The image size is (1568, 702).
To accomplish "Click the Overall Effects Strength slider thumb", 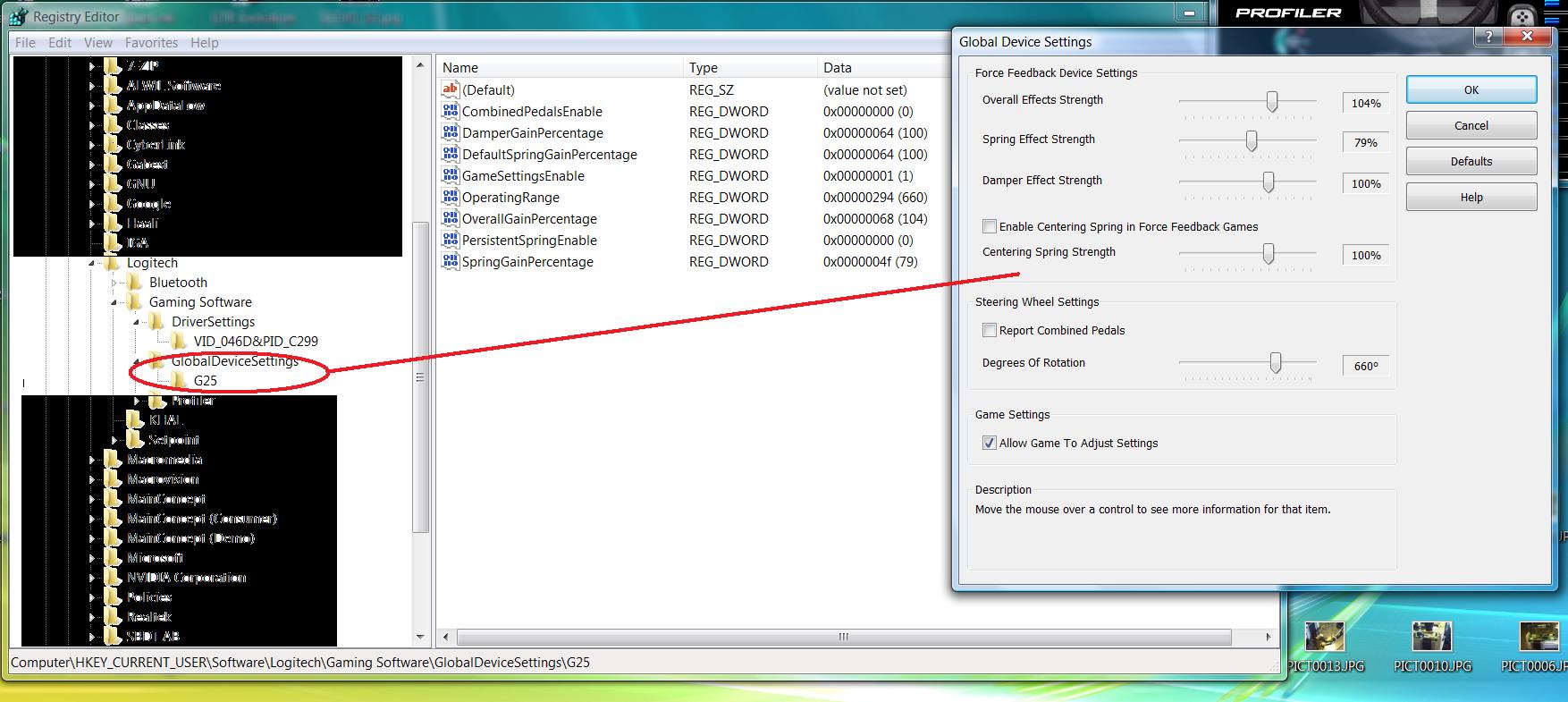I will [x=1272, y=101].
